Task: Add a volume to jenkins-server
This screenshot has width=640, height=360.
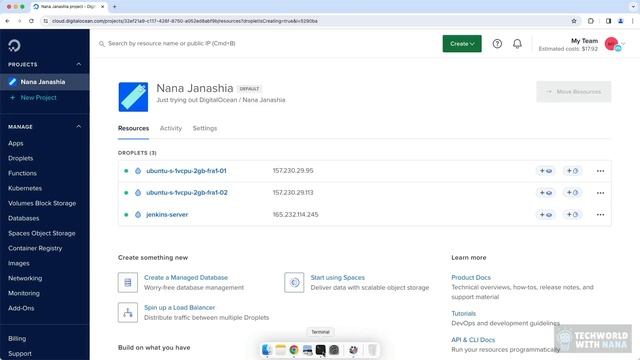Action: (546, 215)
